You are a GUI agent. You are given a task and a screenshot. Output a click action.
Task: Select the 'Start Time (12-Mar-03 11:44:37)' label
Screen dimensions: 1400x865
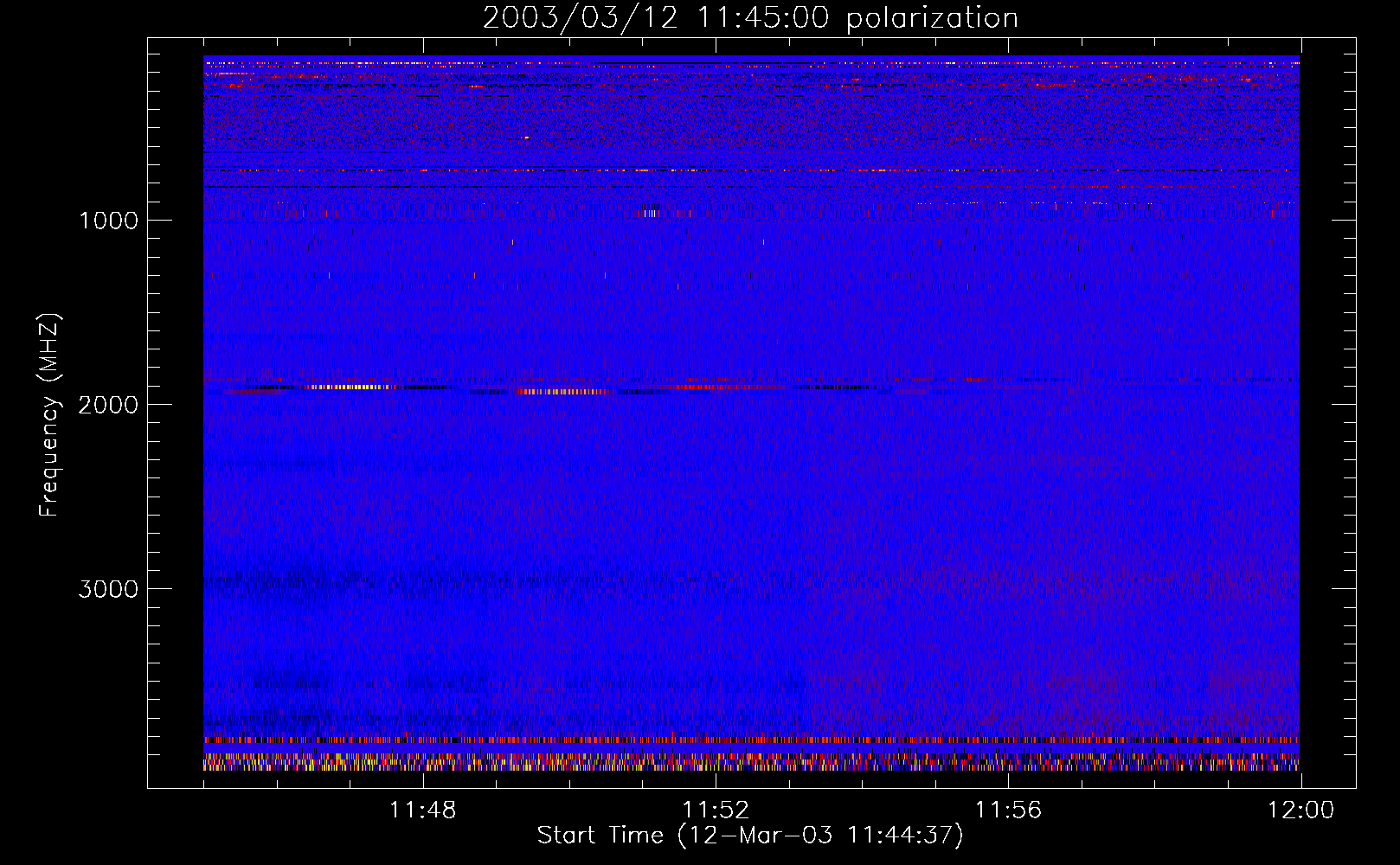coord(750,836)
